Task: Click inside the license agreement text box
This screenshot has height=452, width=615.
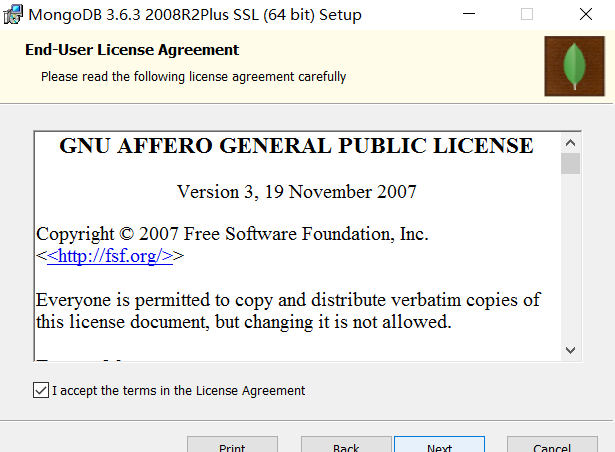Action: click(297, 246)
